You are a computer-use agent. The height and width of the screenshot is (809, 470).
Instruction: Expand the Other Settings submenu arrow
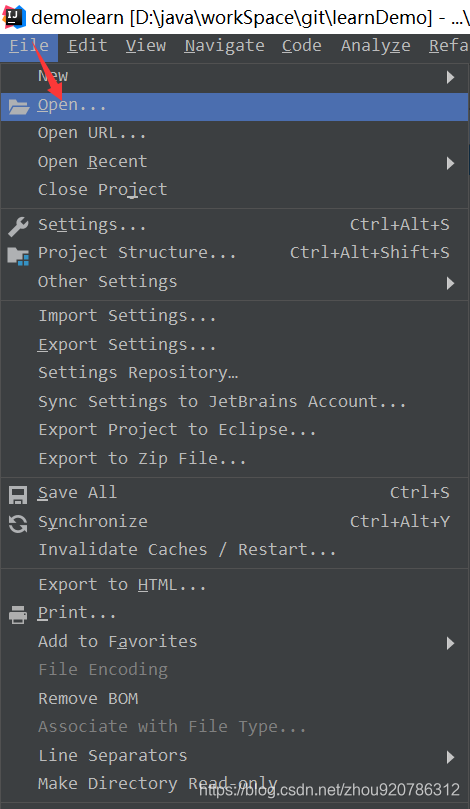point(450,283)
